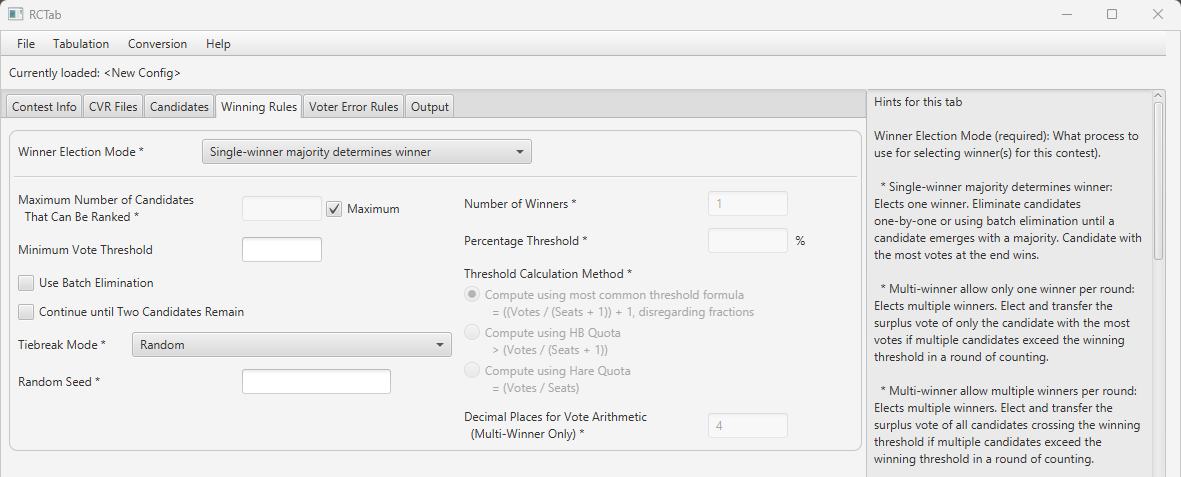Switch to the CVR Files tab
The height and width of the screenshot is (477, 1181).
[x=113, y=106]
